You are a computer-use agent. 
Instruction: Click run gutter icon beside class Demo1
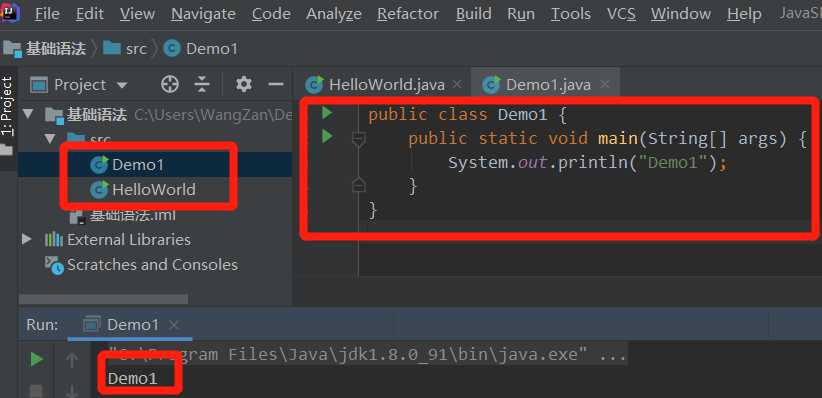327,113
